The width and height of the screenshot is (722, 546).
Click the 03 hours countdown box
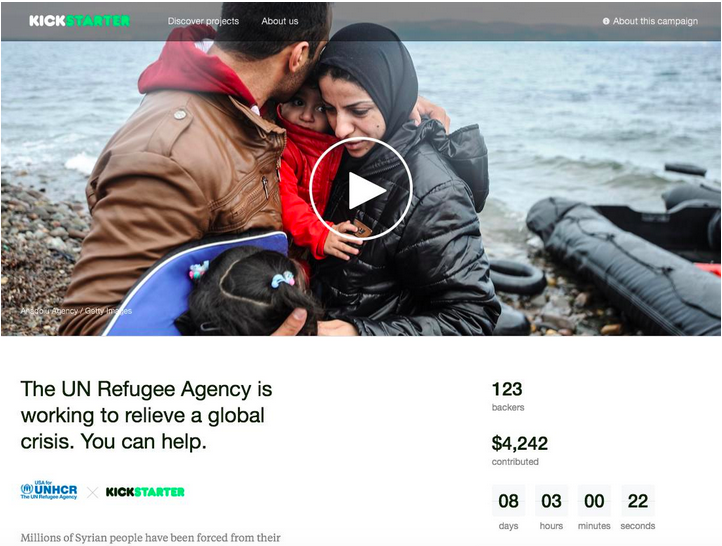coord(551,501)
